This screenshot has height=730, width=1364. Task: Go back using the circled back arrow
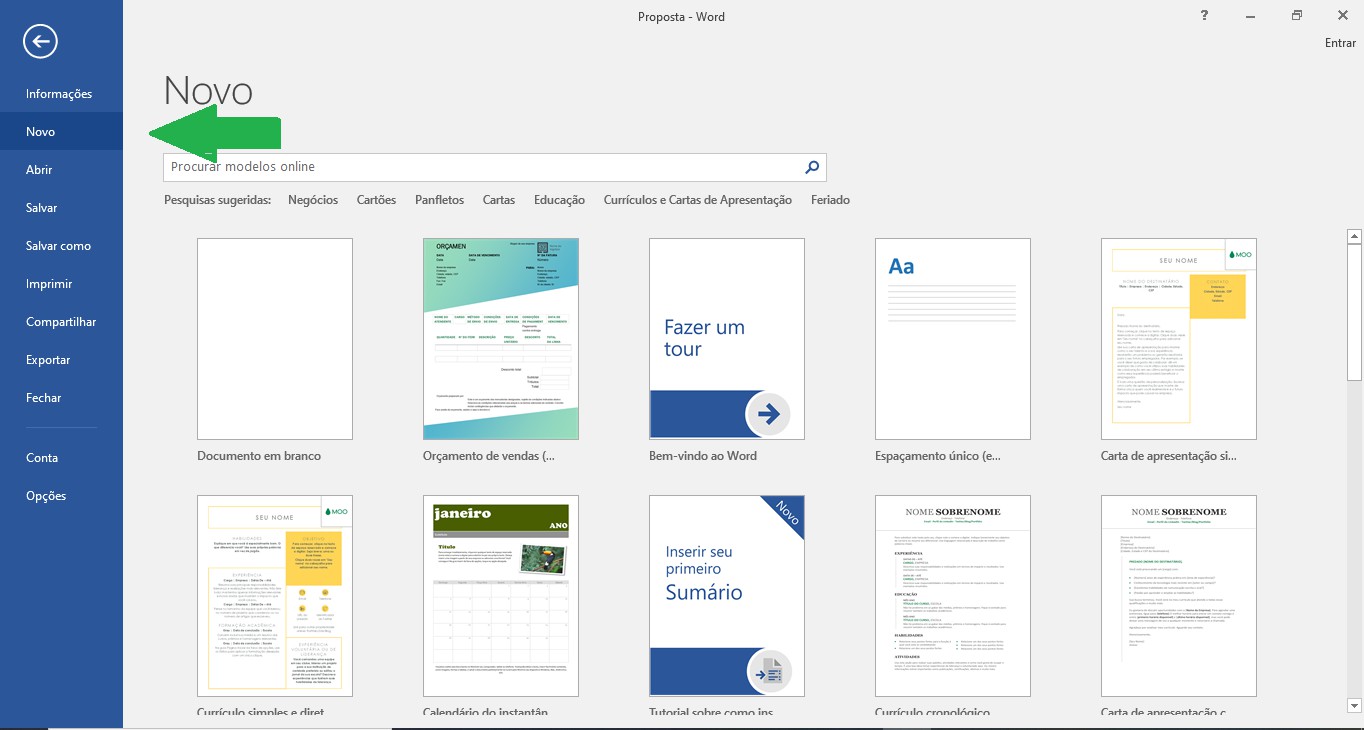[41, 41]
